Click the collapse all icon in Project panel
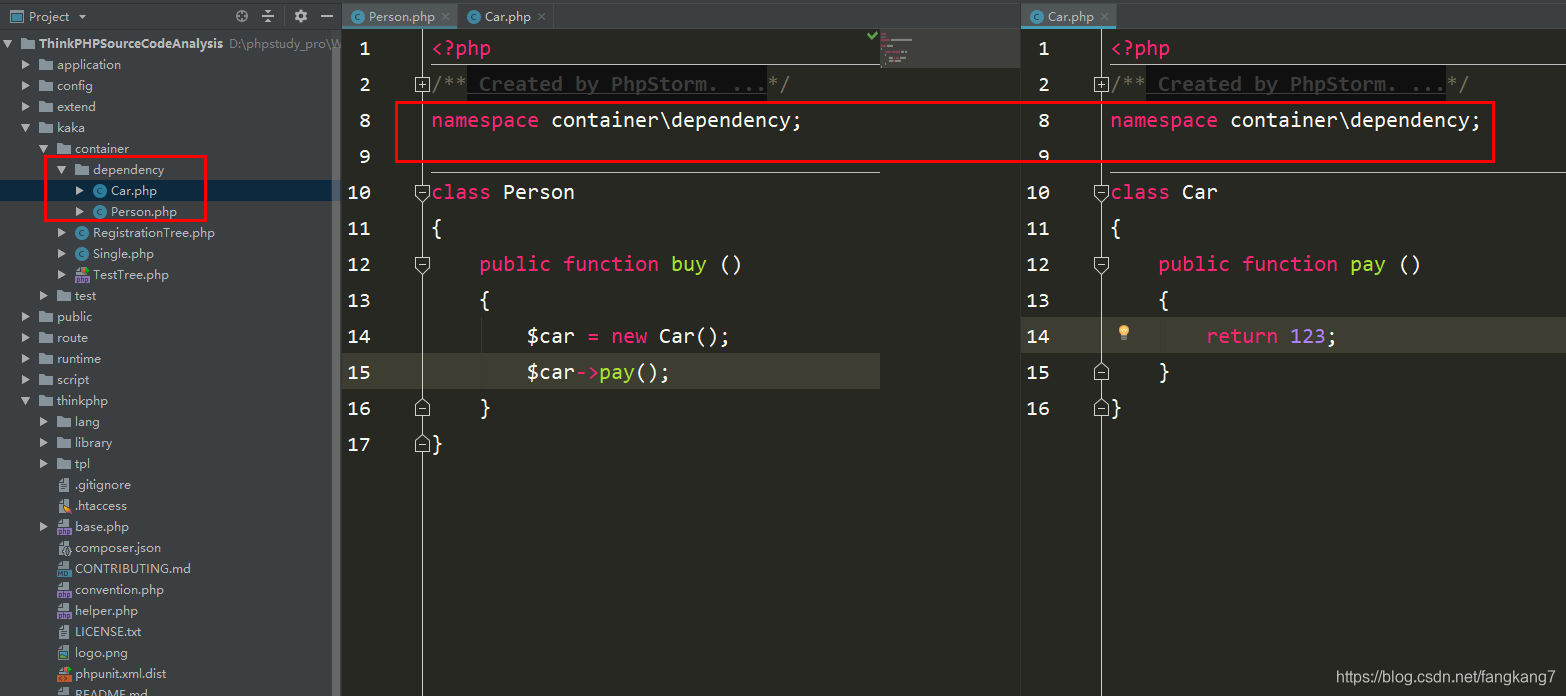The image size is (1566, 696). (x=268, y=16)
